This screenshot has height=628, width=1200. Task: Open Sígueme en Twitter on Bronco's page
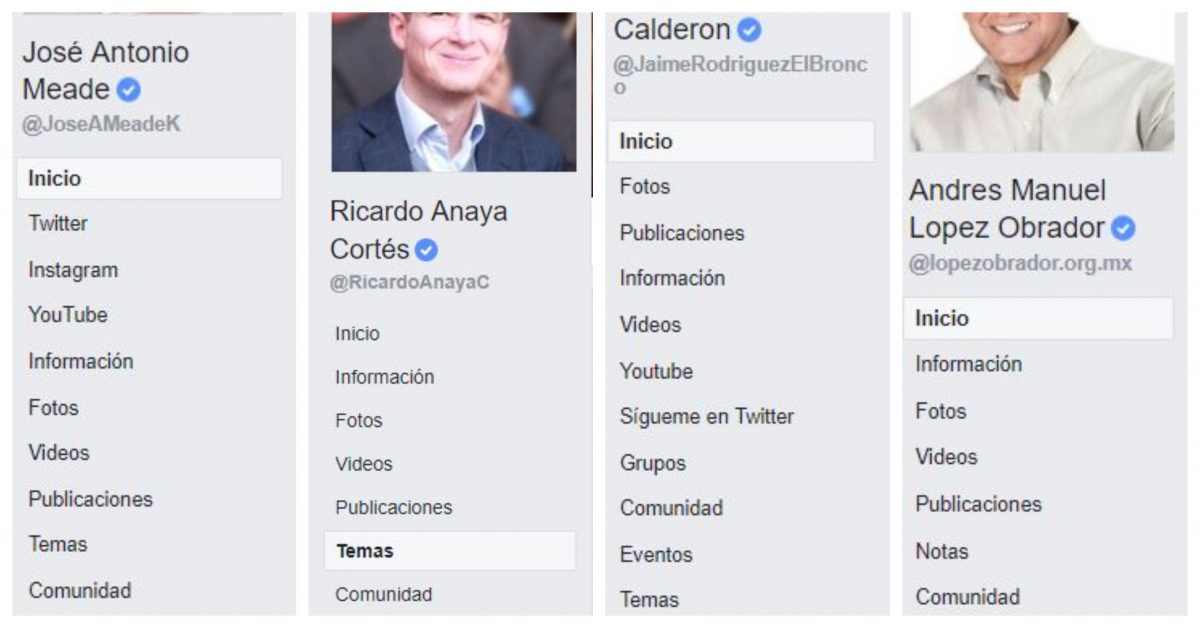(x=707, y=417)
